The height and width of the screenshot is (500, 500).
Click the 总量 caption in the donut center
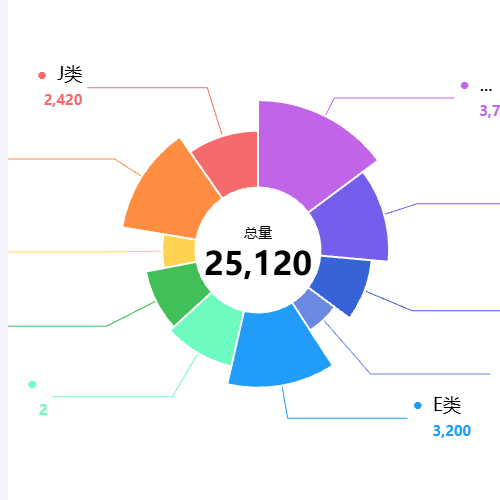[x=258, y=233]
